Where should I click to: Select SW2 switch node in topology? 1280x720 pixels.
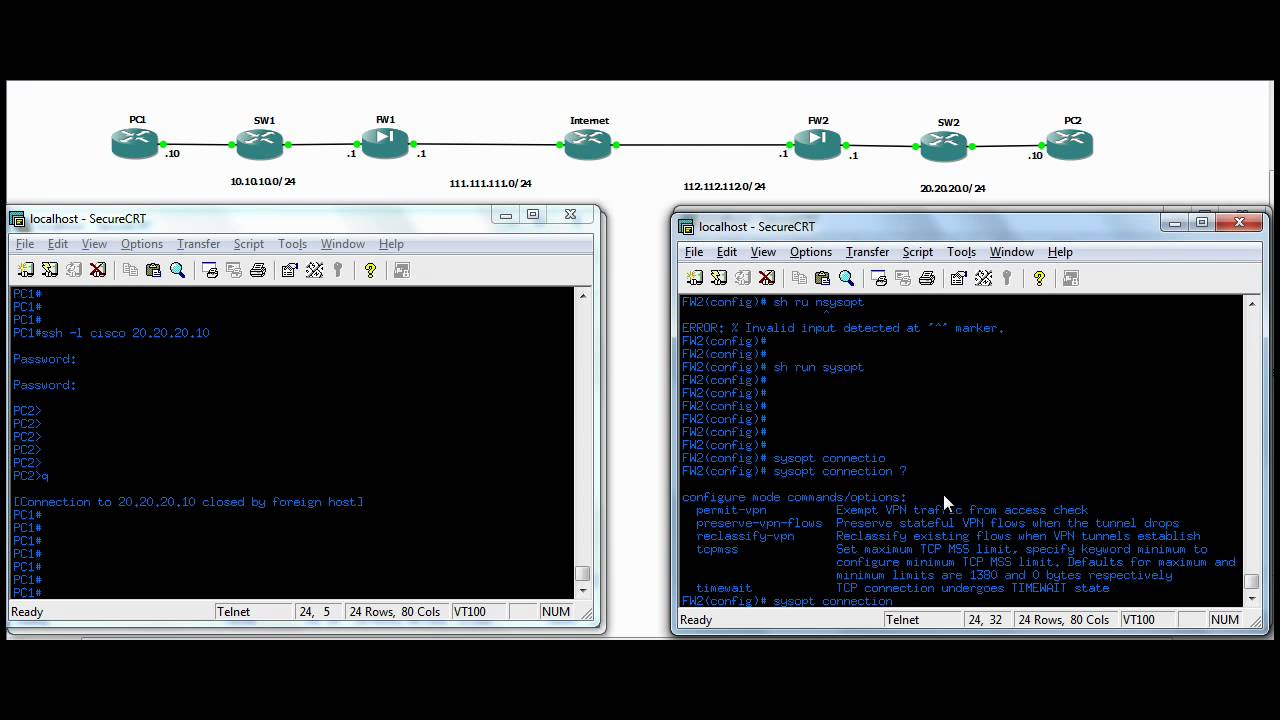[945, 146]
